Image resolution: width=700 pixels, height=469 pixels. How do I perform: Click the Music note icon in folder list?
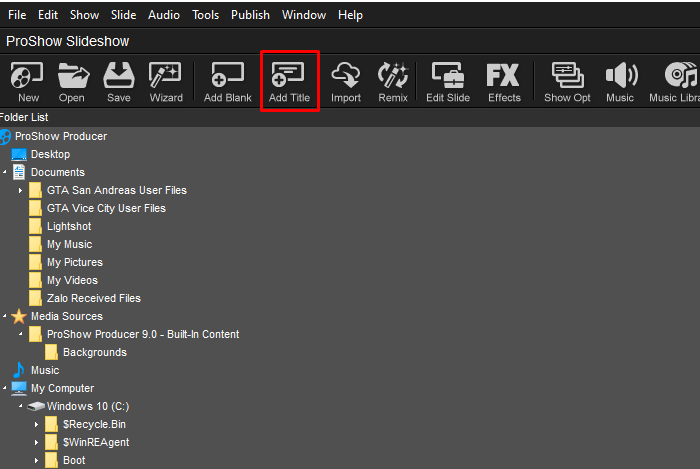[x=19, y=370]
